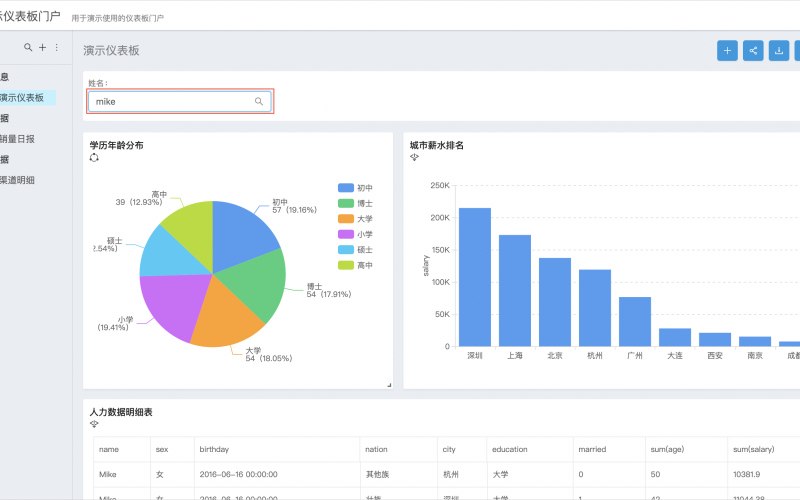
Task: Open the 渠道明细 sidebar item
Action: click(x=17, y=180)
